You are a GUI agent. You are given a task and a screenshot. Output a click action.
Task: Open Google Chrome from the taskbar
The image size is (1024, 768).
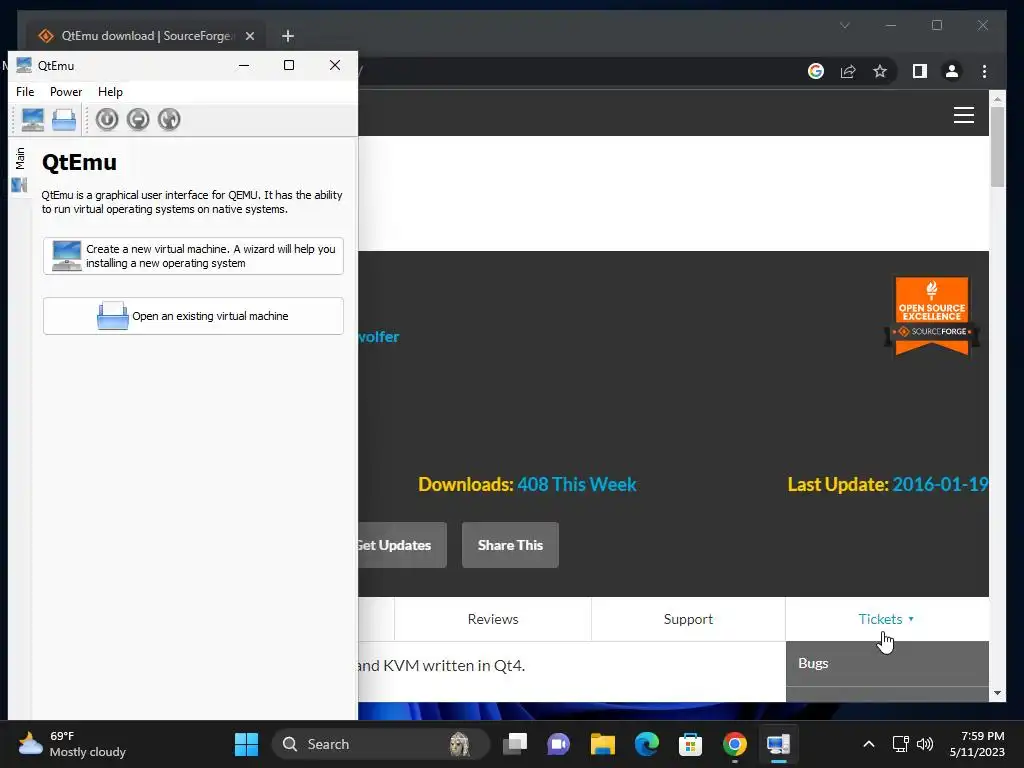pyautogui.click(x=735, y=744)
